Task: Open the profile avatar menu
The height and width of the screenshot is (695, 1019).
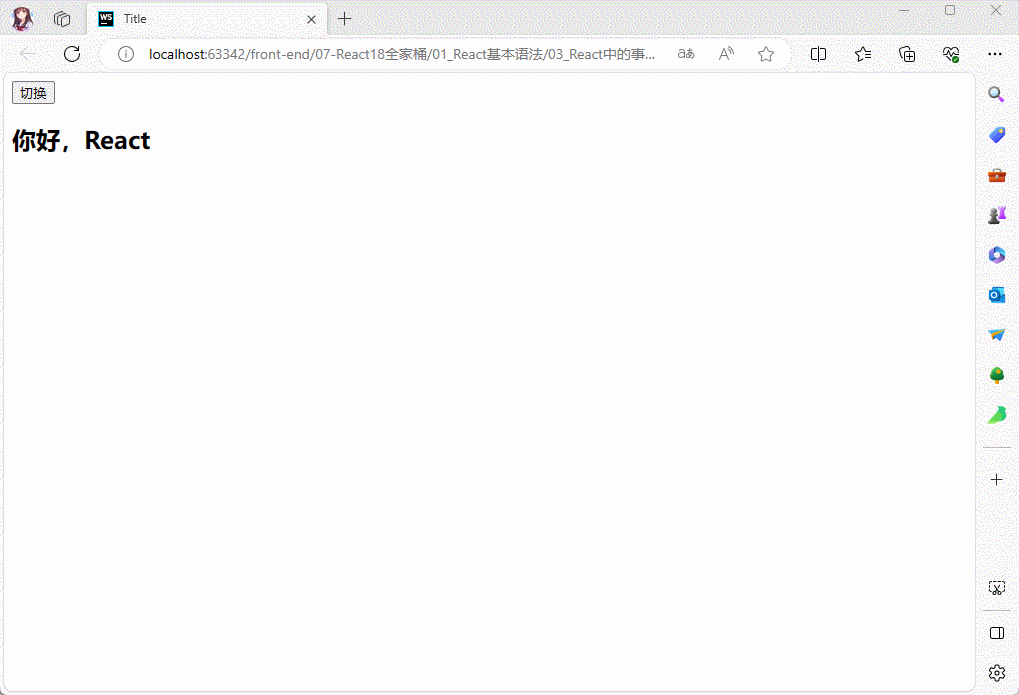Action: click(22, 19)
